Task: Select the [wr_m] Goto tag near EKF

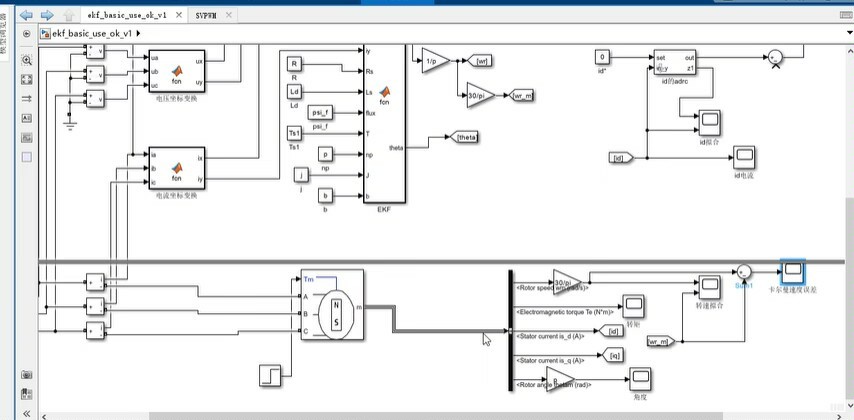Action: 520,96
